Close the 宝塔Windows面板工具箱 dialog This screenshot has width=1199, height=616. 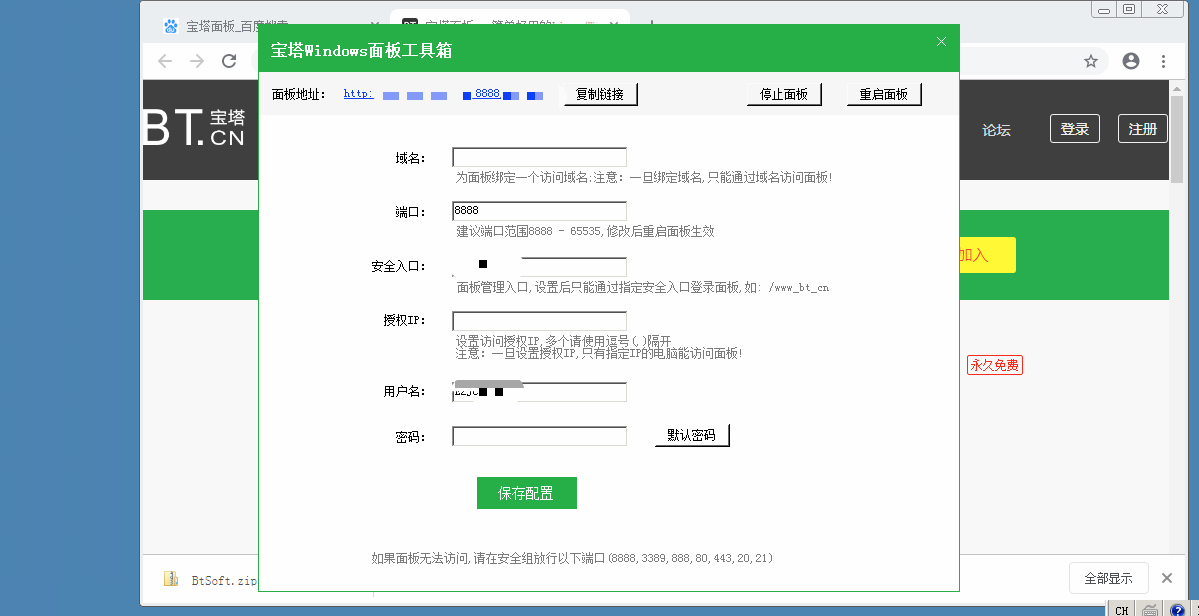(x=941, y=41)
